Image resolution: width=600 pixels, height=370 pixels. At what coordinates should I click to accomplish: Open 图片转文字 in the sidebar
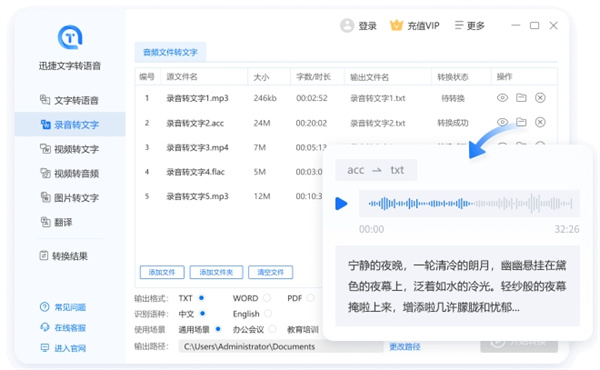tap(70, 198)
